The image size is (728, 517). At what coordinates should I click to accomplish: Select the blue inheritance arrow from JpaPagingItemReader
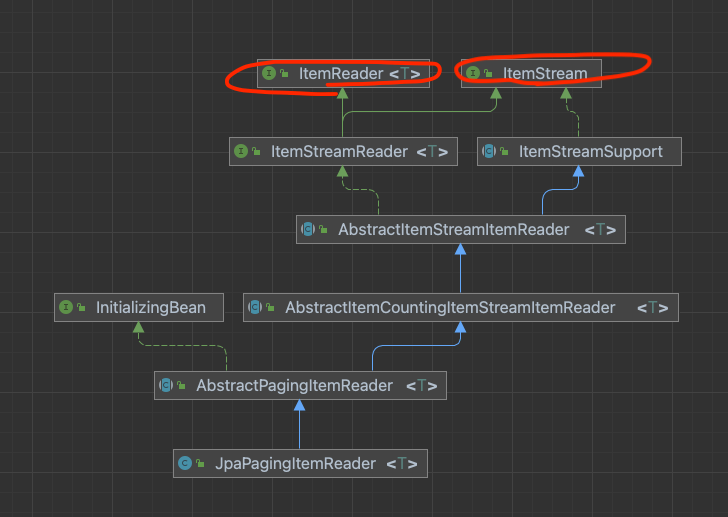(x=299, y=425)
